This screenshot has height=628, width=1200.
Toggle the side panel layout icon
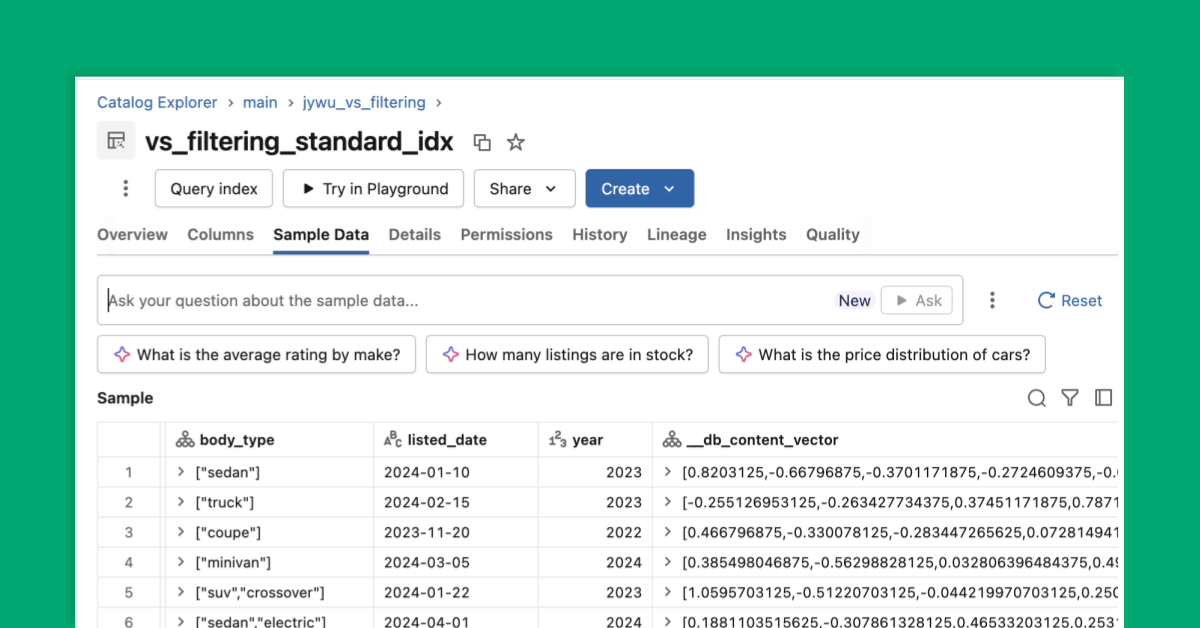[x=1103, y=397]
